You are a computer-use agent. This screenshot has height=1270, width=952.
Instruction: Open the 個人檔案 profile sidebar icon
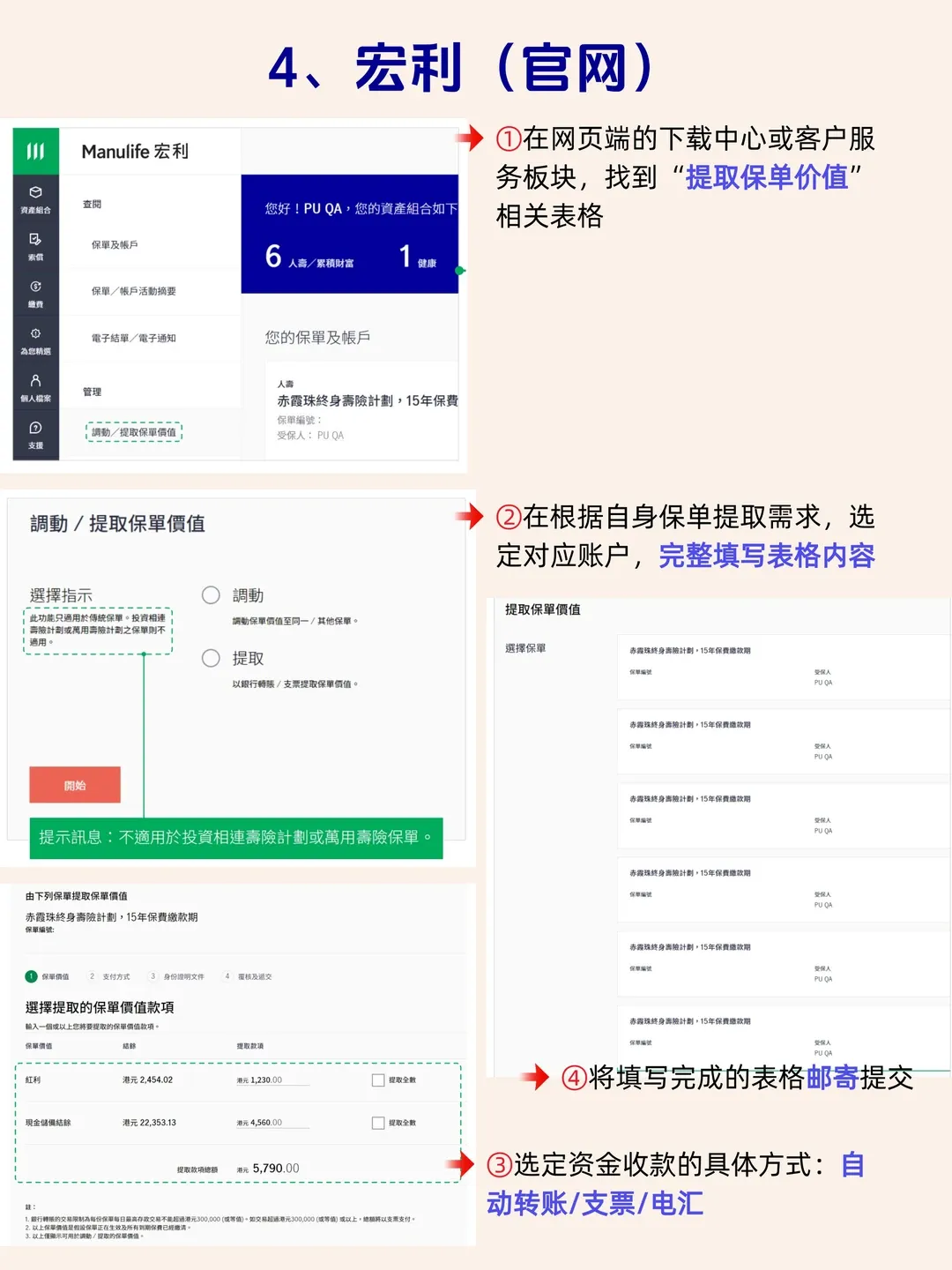point(35,388)
